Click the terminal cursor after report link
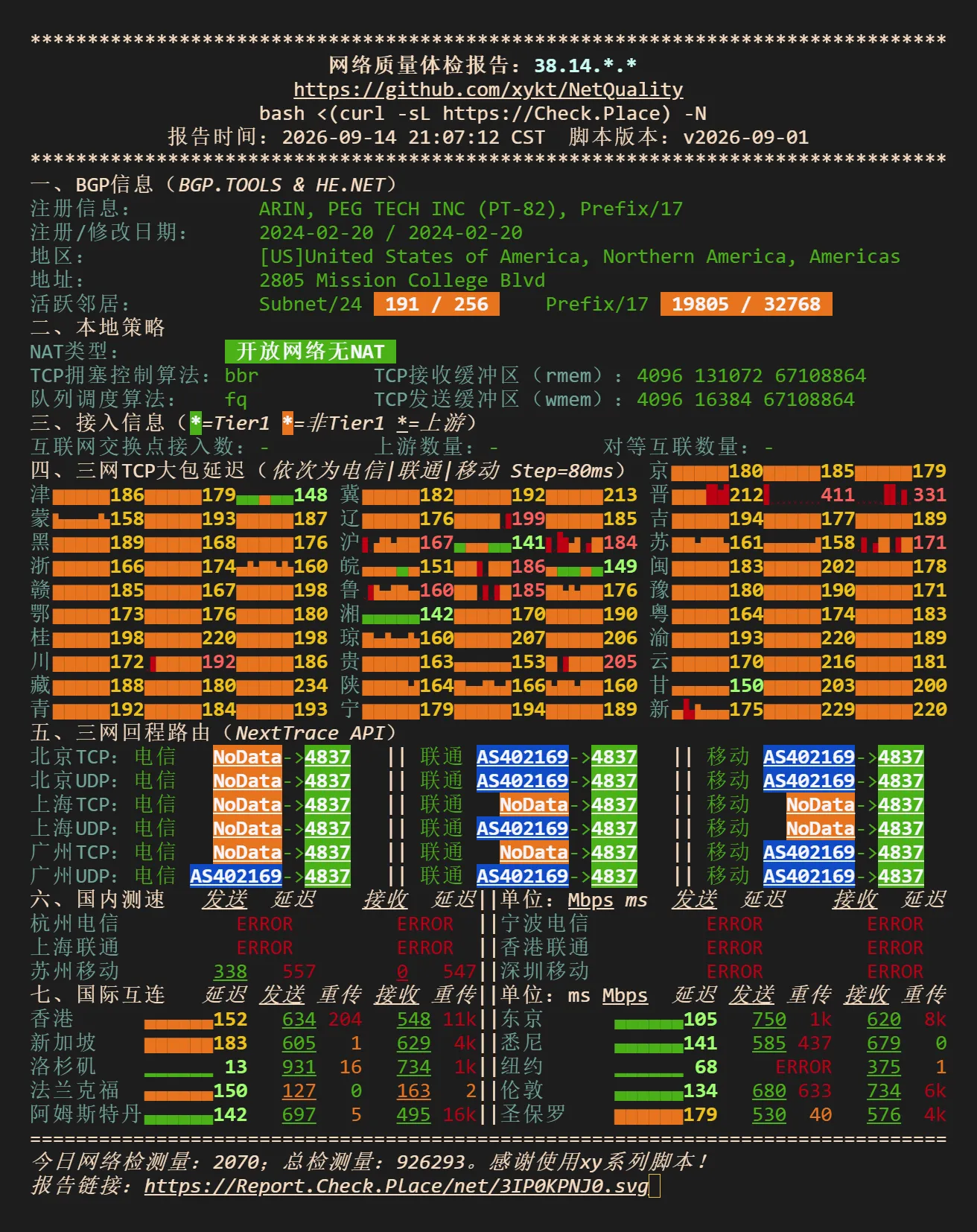This screenshot has height=1232, width=977. pos(655,1186)
